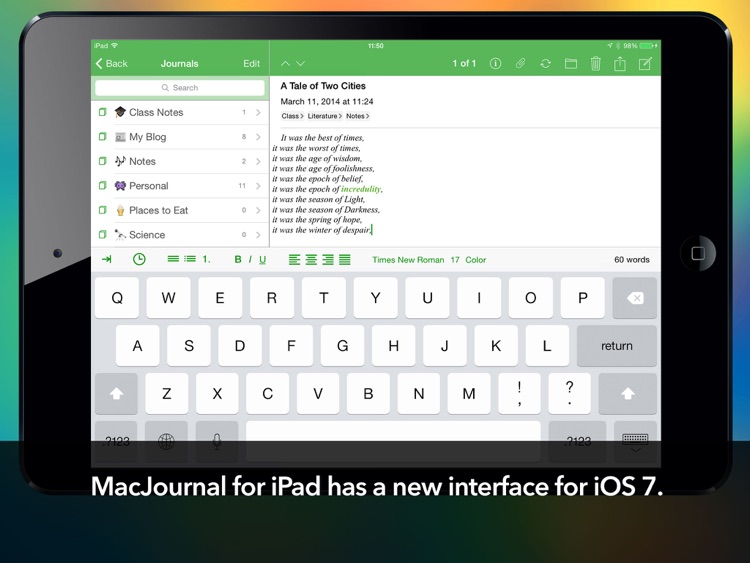The height and width of the screenshot is (563, 750).
Task: Go to next entry with down arrow
Action: coord(300,64)
